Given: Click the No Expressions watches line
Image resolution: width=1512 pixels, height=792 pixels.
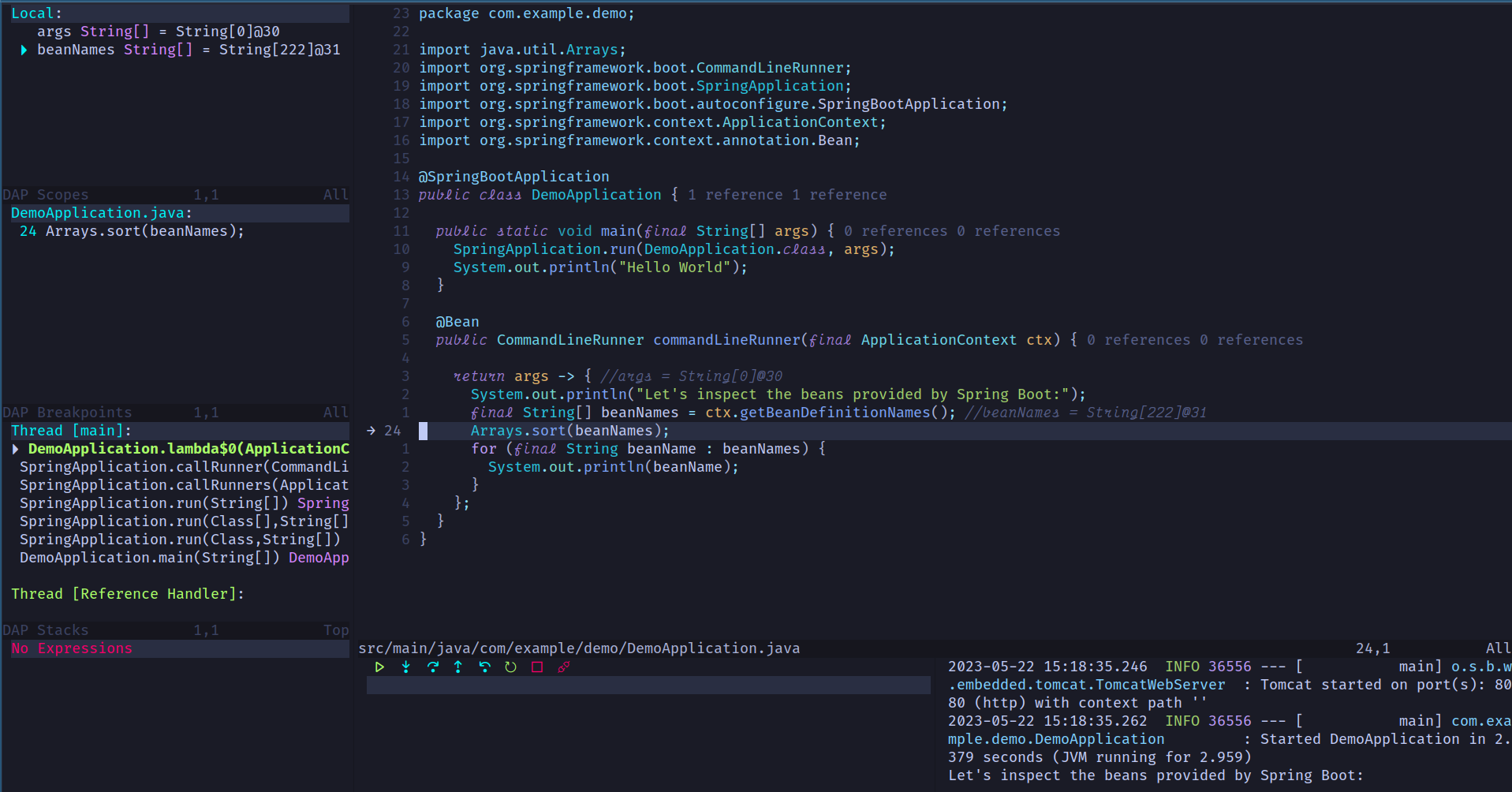Looking at the screenshot, I should click(x=72, y=648).
